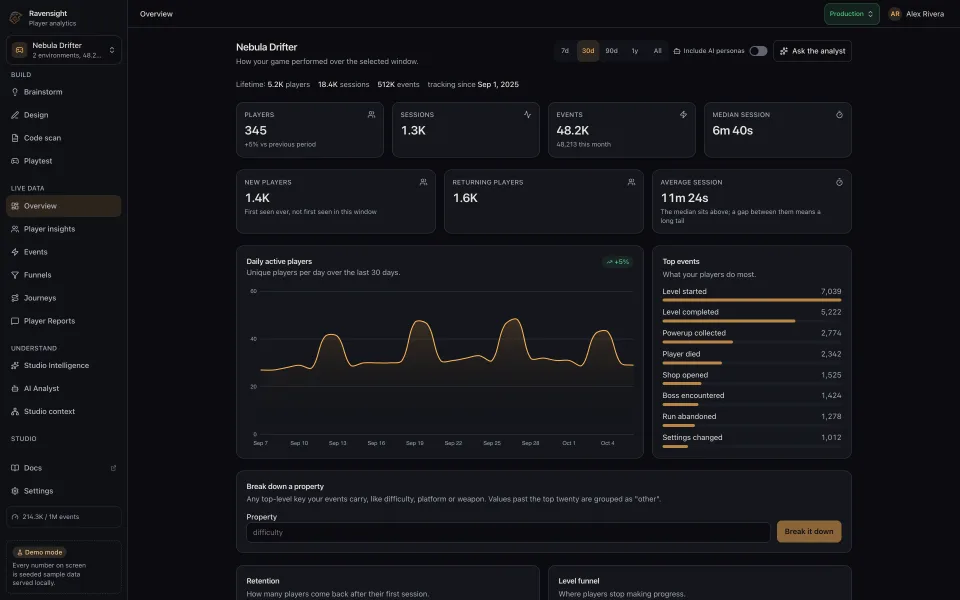
Task: Click the Events card lightning icon
Action: 683,114
